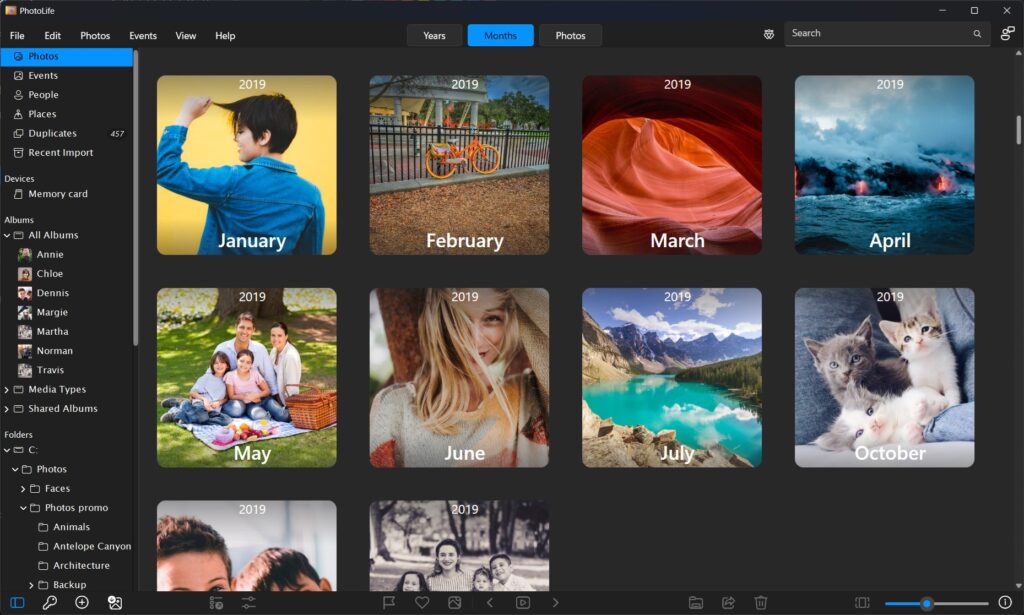Expand the Media Types group
This screenshot has height=615, width=1024.
pyautogui.click(x=7, y=390)
